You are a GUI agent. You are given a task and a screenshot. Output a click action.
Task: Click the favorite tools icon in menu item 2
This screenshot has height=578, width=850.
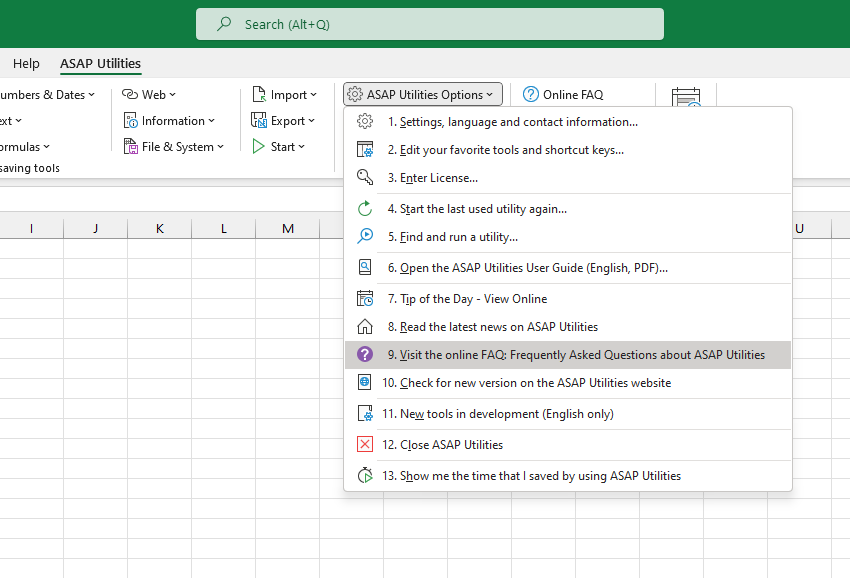pyautogui.click(x=365, y=149)
